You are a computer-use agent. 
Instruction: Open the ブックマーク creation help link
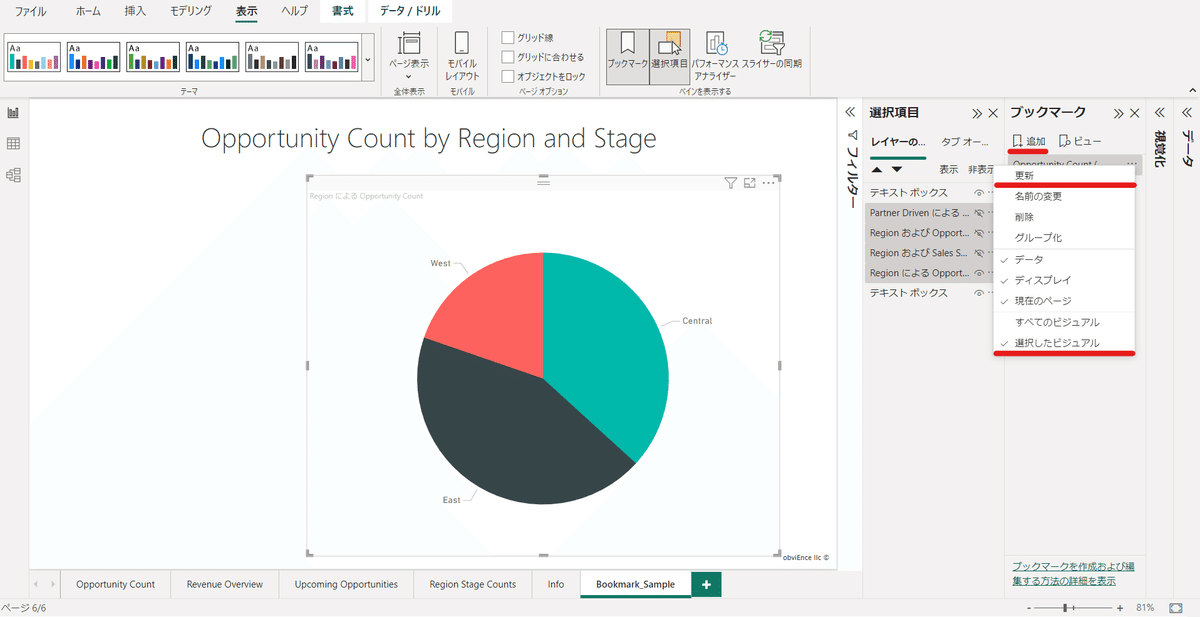pos(1073,573)
